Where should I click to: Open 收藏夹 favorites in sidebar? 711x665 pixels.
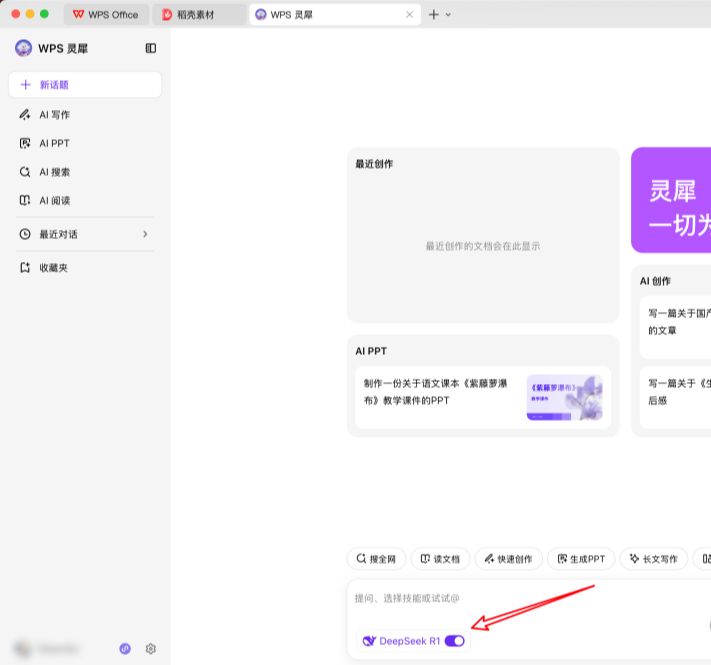[x=85, y=267]
